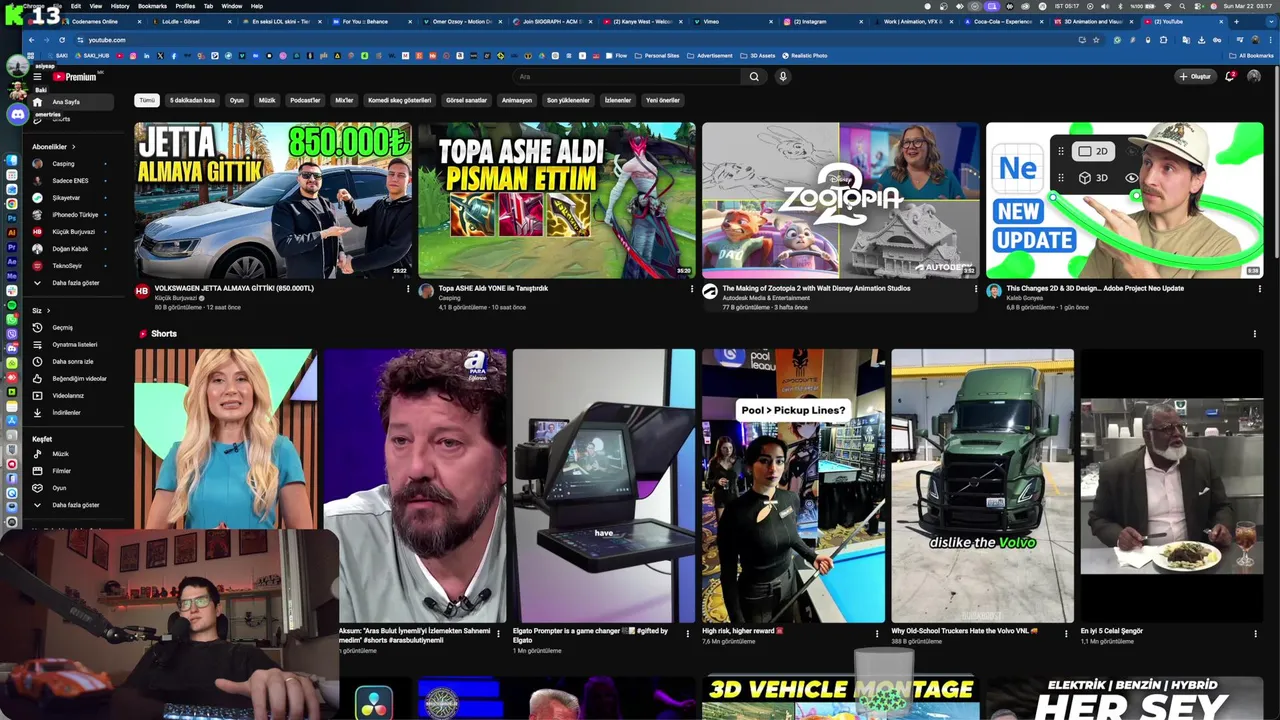Open the Casping subscription channel

pos(72,164)
